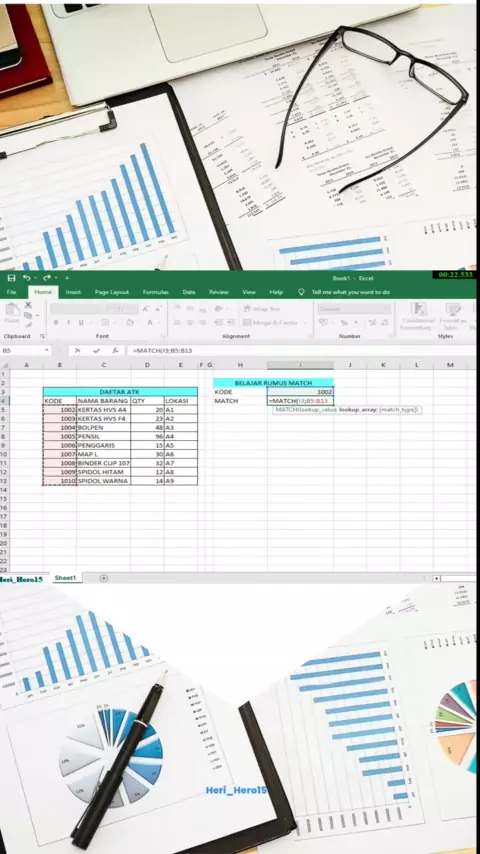Switch to the Formulas tab
480x854 pixels.
155,292
